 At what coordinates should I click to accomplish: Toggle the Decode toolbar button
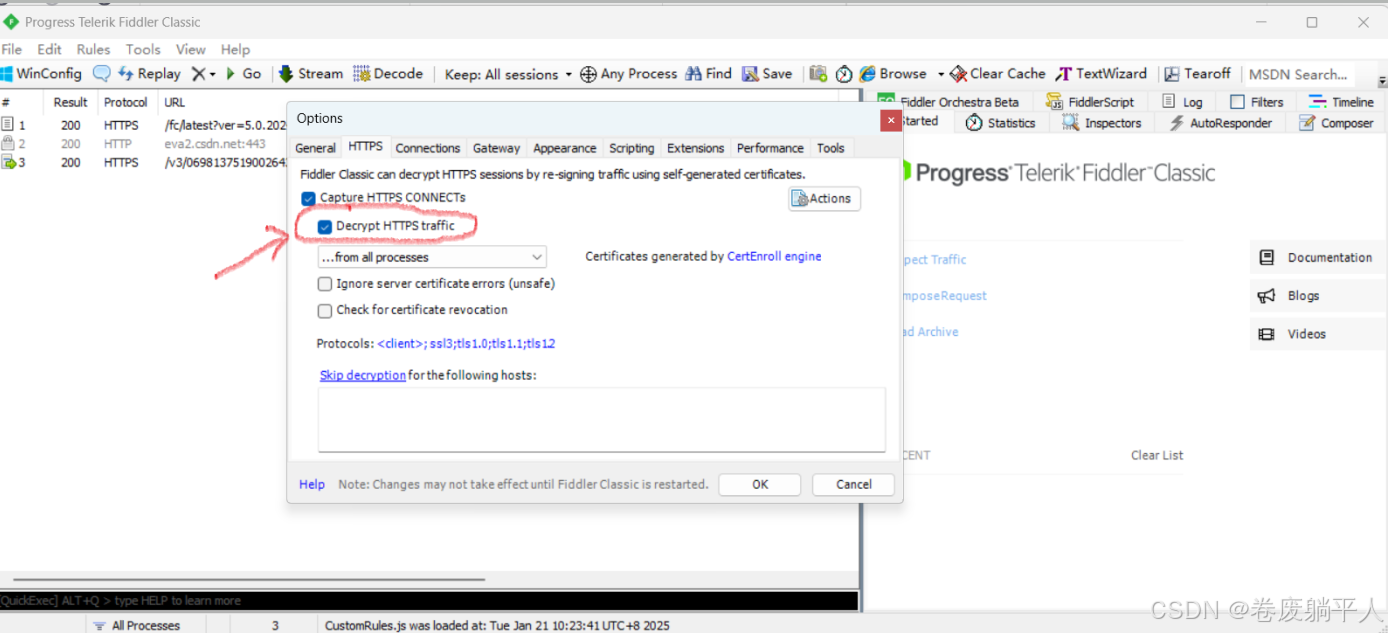pos(388,74)
